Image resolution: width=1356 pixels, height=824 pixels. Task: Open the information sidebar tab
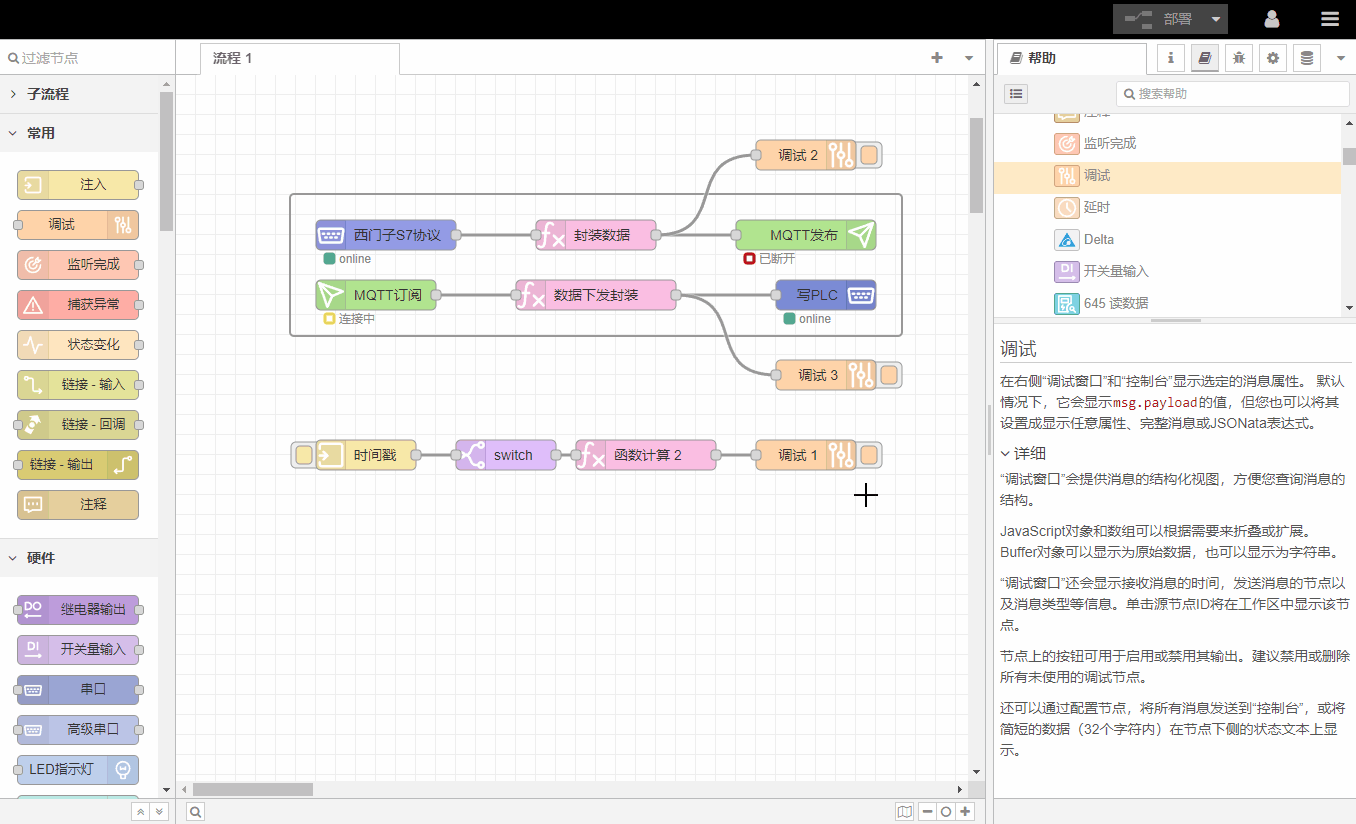(1171, 58)
